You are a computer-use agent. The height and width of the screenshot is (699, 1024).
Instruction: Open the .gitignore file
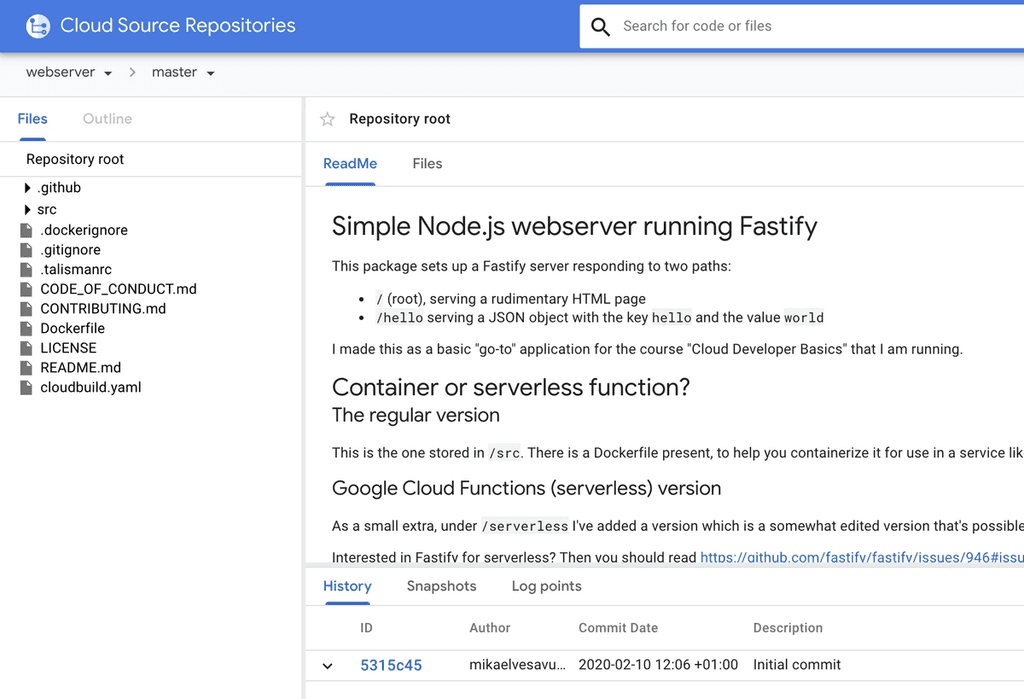pos(73,250)
